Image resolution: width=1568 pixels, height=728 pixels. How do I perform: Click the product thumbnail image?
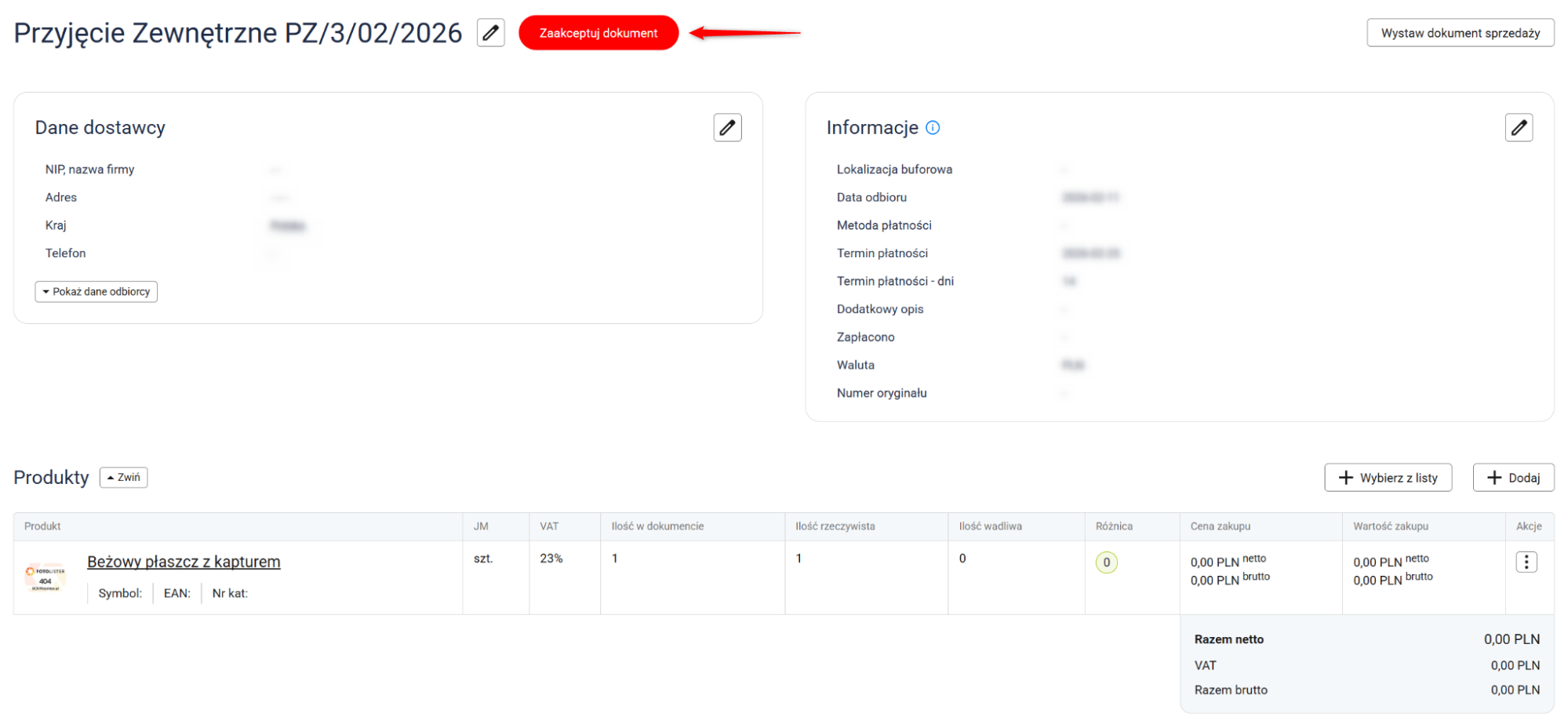pyautogui.click(x=45, y=577)
